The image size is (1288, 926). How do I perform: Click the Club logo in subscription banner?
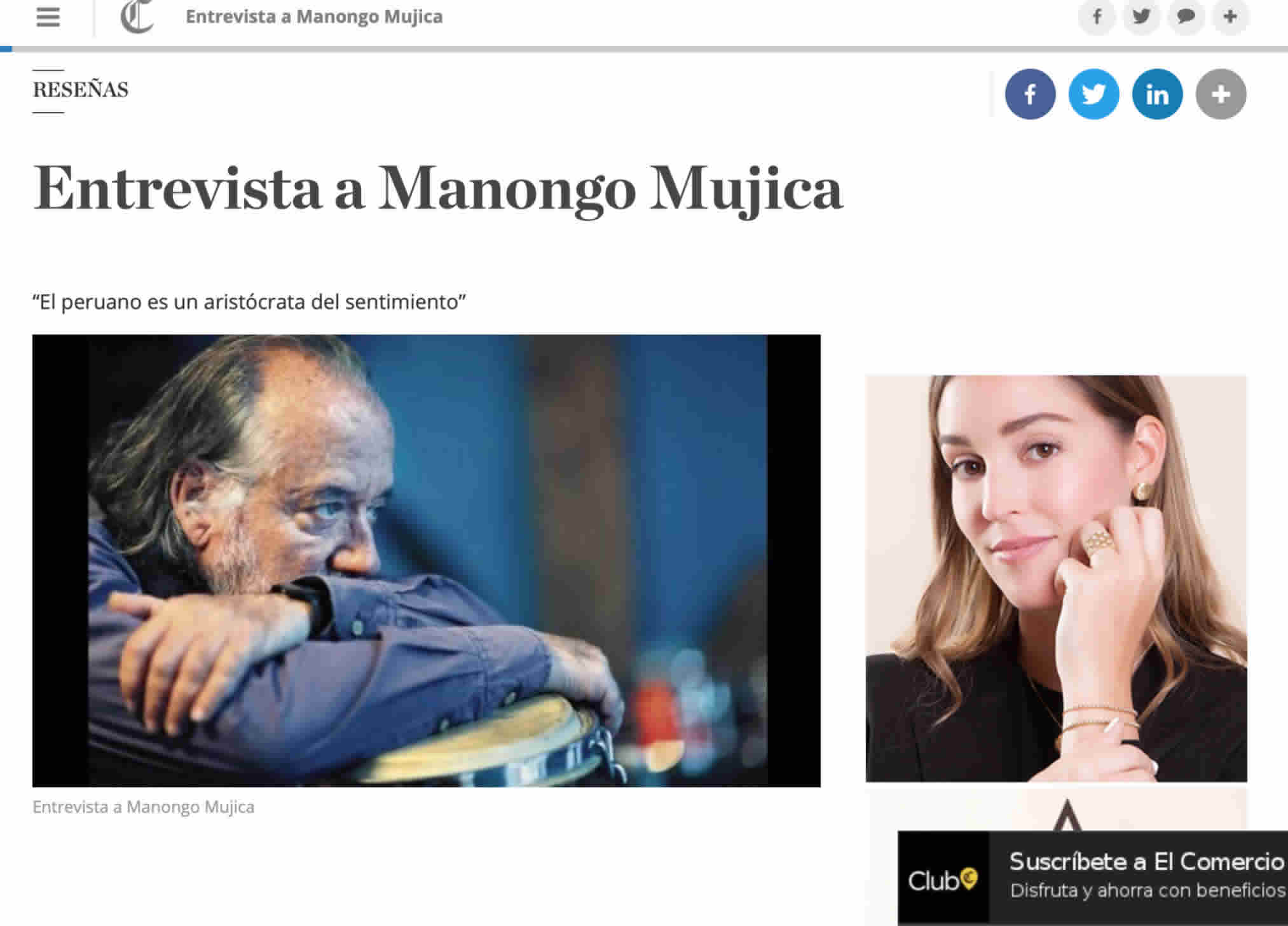pos(943,880)
